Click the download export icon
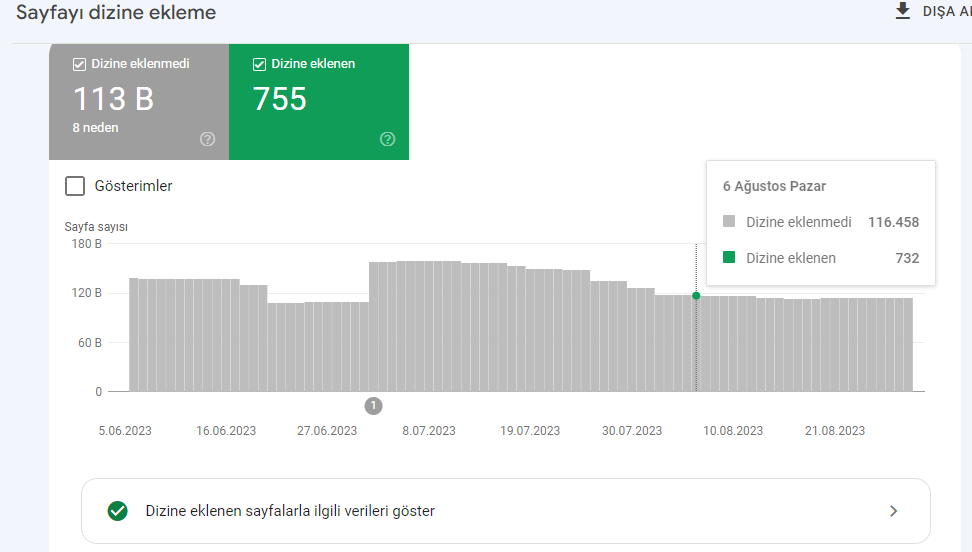Viewport: 972px width, 552px height. click(903, 11)
